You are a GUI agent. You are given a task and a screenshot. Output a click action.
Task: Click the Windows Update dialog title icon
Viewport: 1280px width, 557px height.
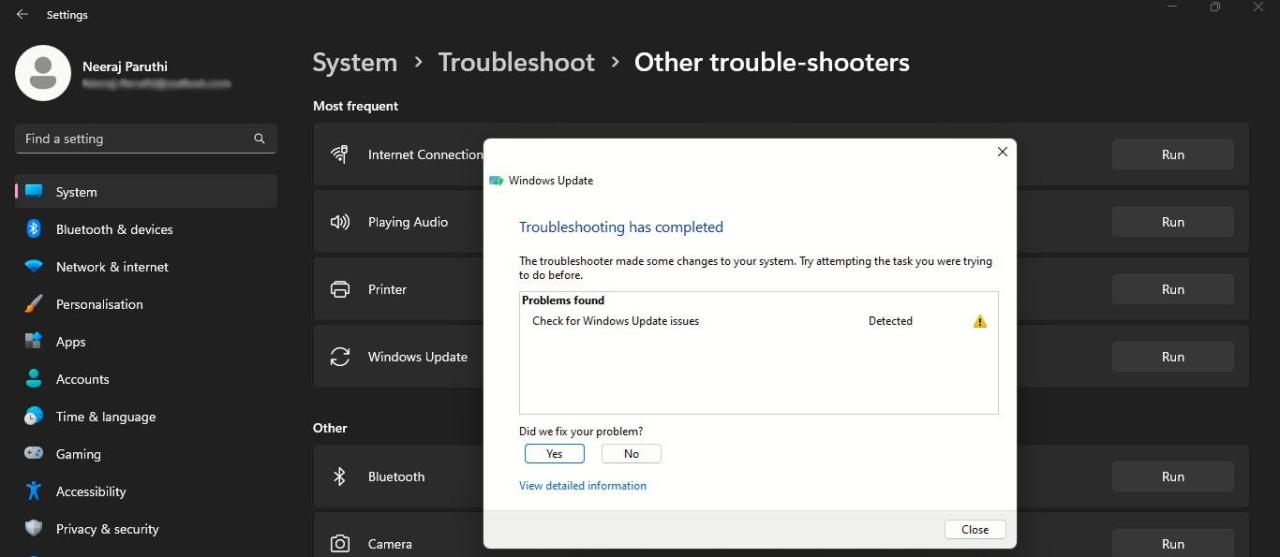(x=496, y=181)
